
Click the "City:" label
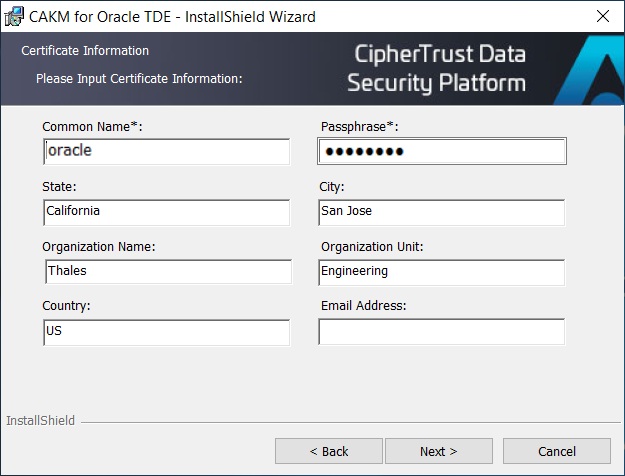pyautogui.click(x=332, y=187)
